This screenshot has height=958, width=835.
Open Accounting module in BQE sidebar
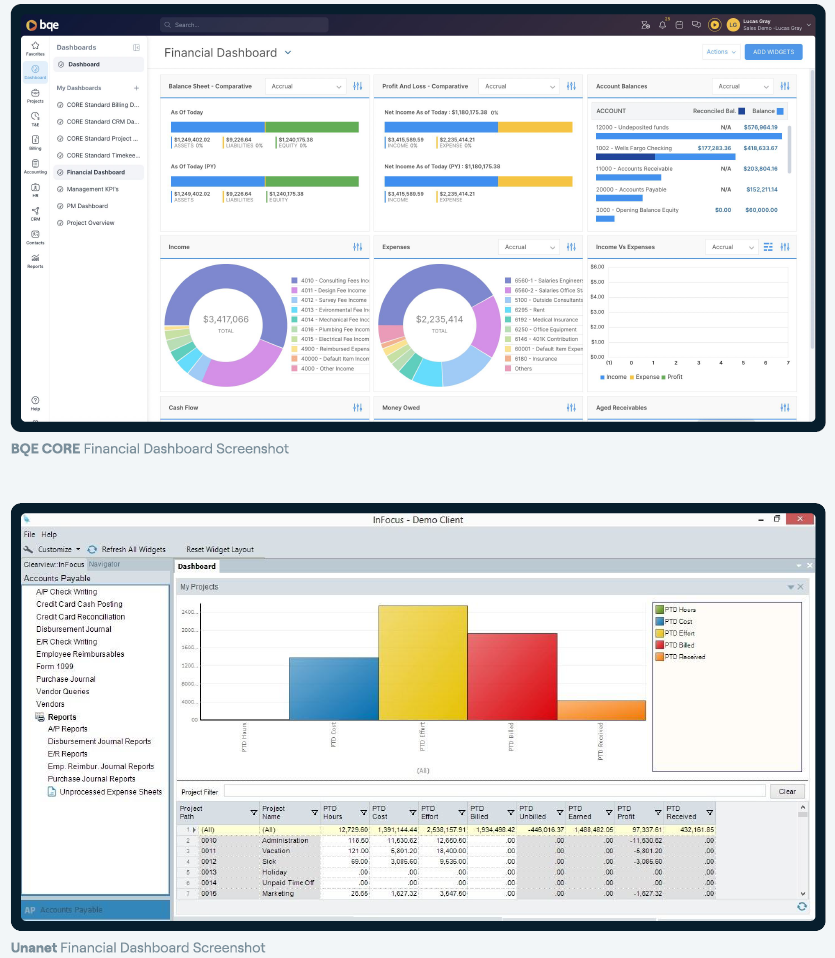pyautogui.click(x=35, y=167)
